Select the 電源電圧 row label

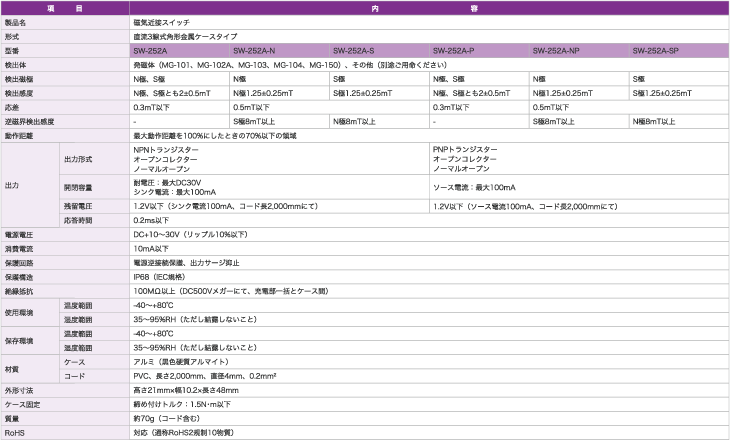point(19,233)
